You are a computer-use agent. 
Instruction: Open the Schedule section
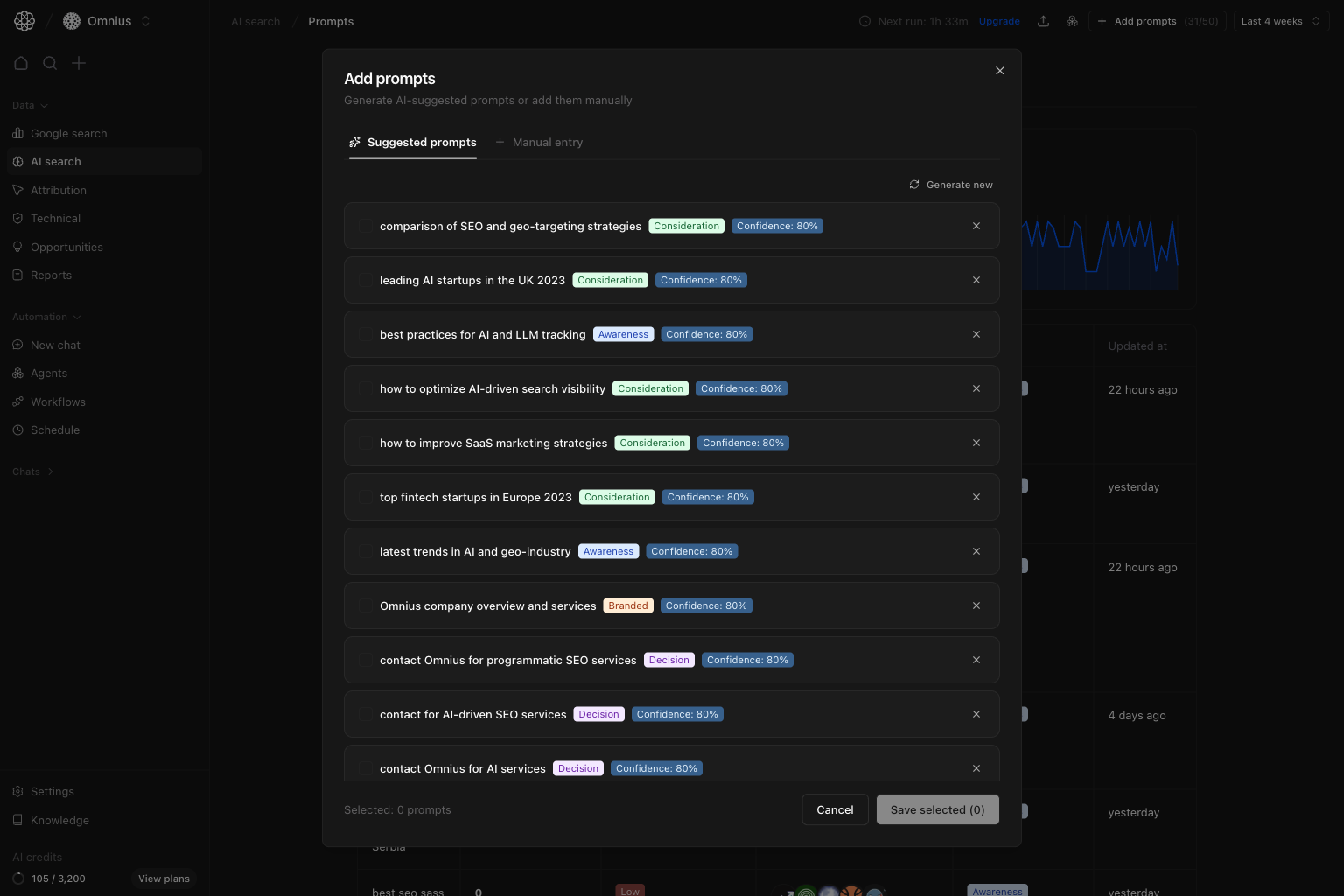pyautogui.click(x=54, y=430)
